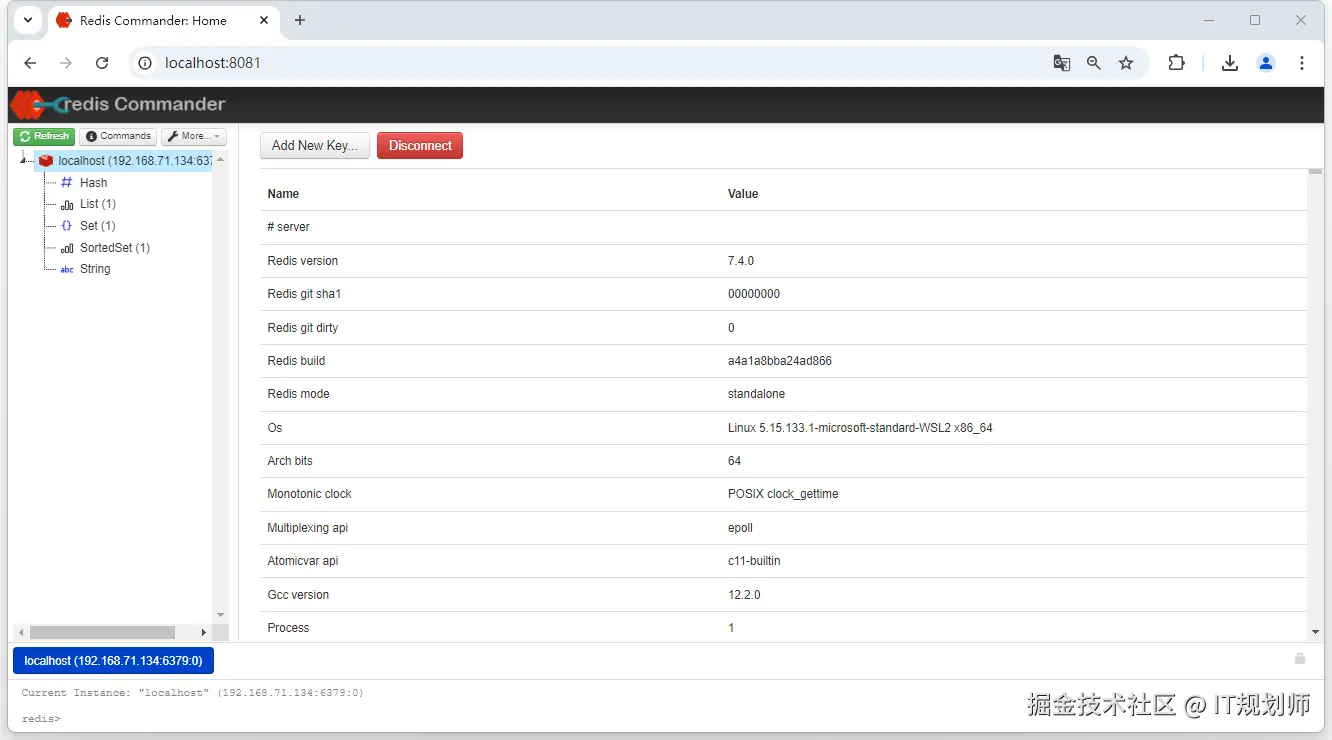Click the Arch bits value 64
This screenshot has height=740, width=1332.
(x=734, y=461)
